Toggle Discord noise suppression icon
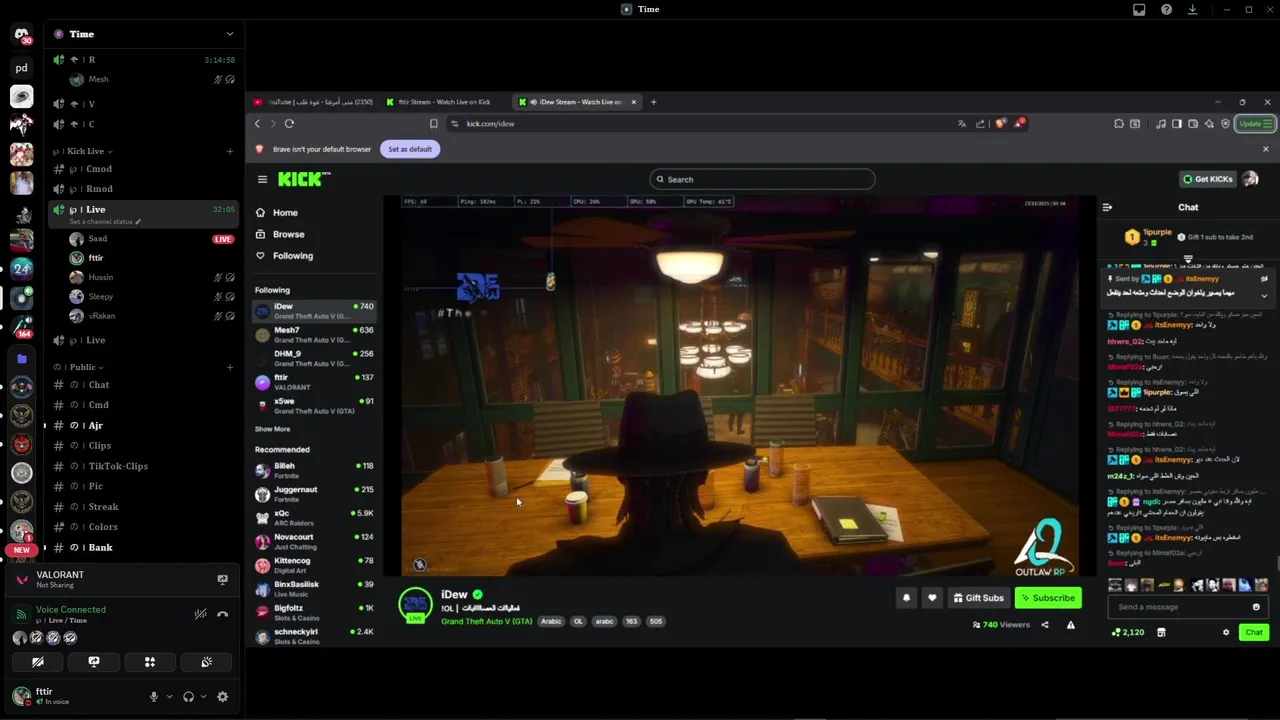1280x720 pixels. [x=201, y=614]
